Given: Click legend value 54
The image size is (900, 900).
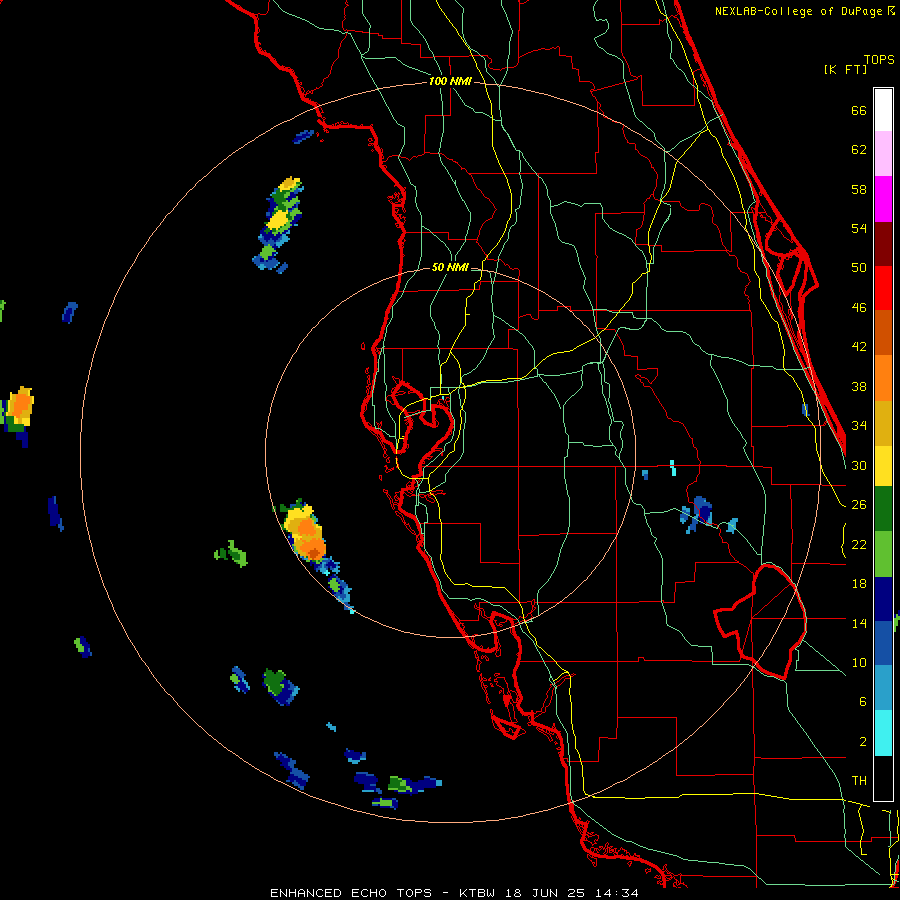Looking at the screenshot, I should tap(859, 228).
